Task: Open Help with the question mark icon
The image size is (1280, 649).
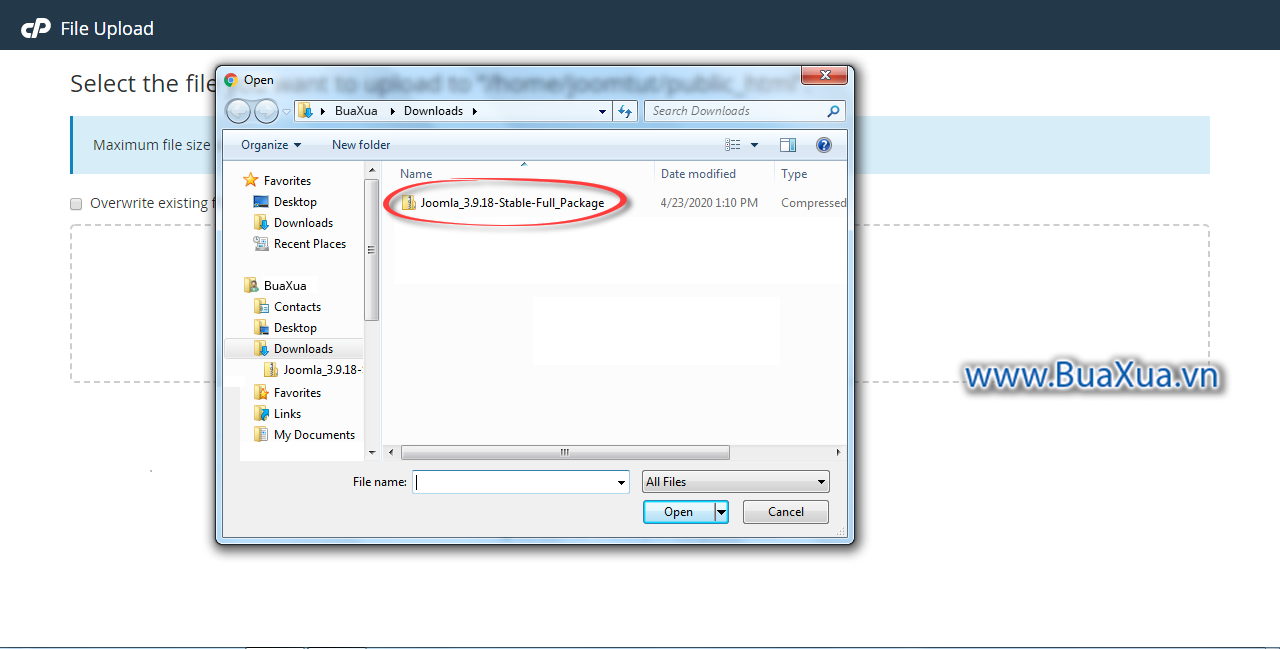Action: (x=824, y=145)
